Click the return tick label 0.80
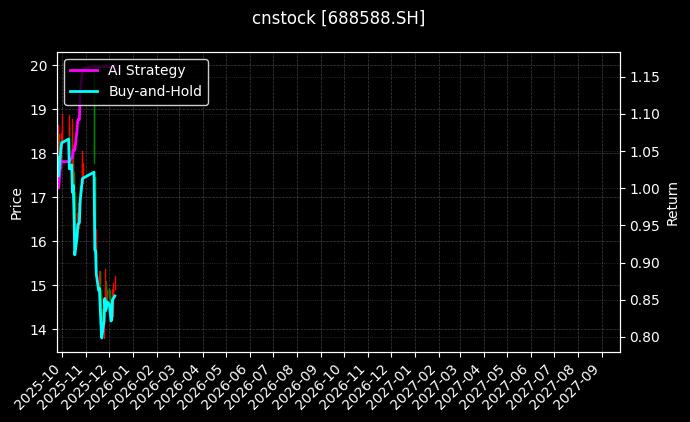Screen dimensions: 690x422 [643, 338]
